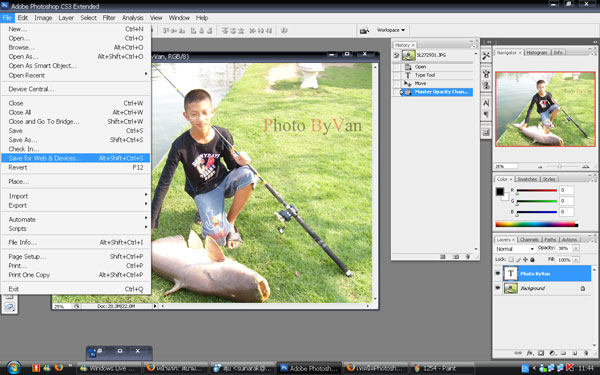Toggle lock transparent pixels checkbox
Image resolution: width=600 pixels, height=375 pixels.
511,259
